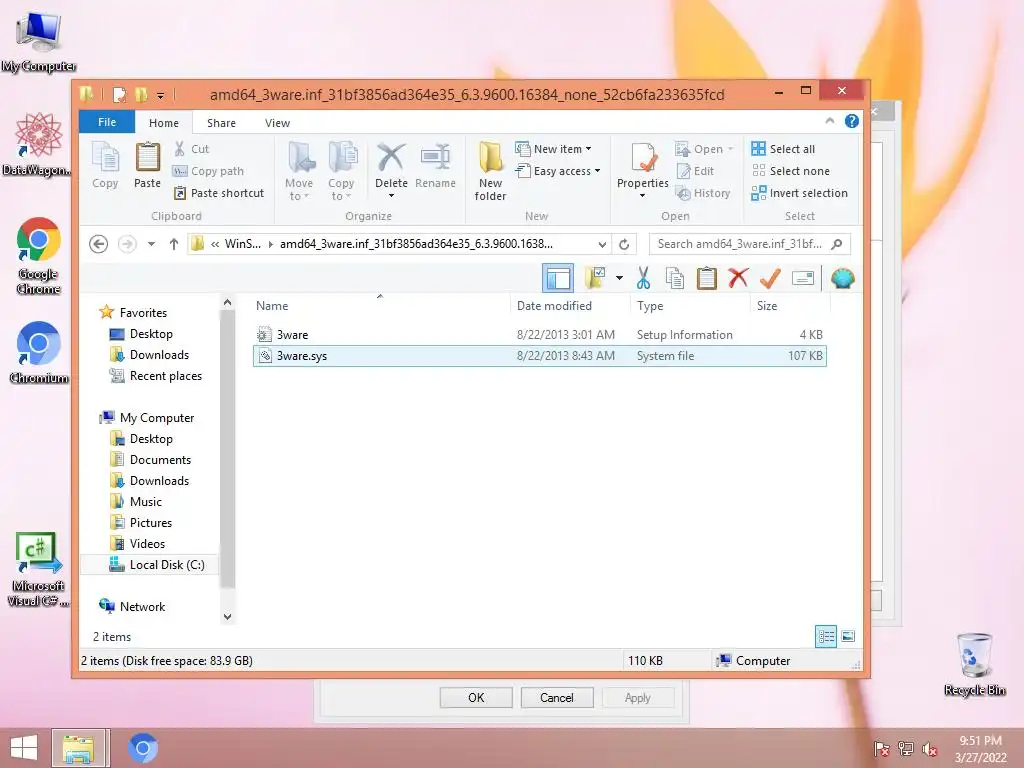
Task: Click the scissors icon in lower toolbar
Action: click(643, 278)
